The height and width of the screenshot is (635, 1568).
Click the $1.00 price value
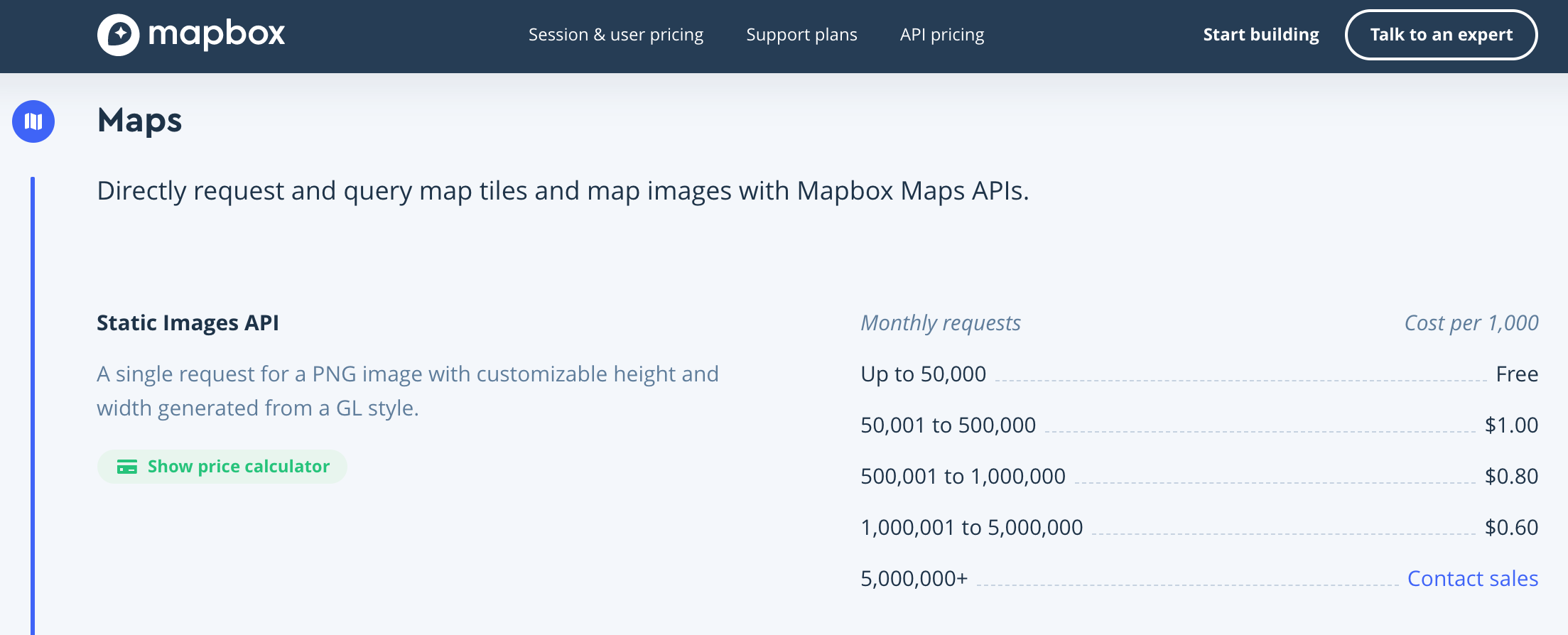[1511, 425]
